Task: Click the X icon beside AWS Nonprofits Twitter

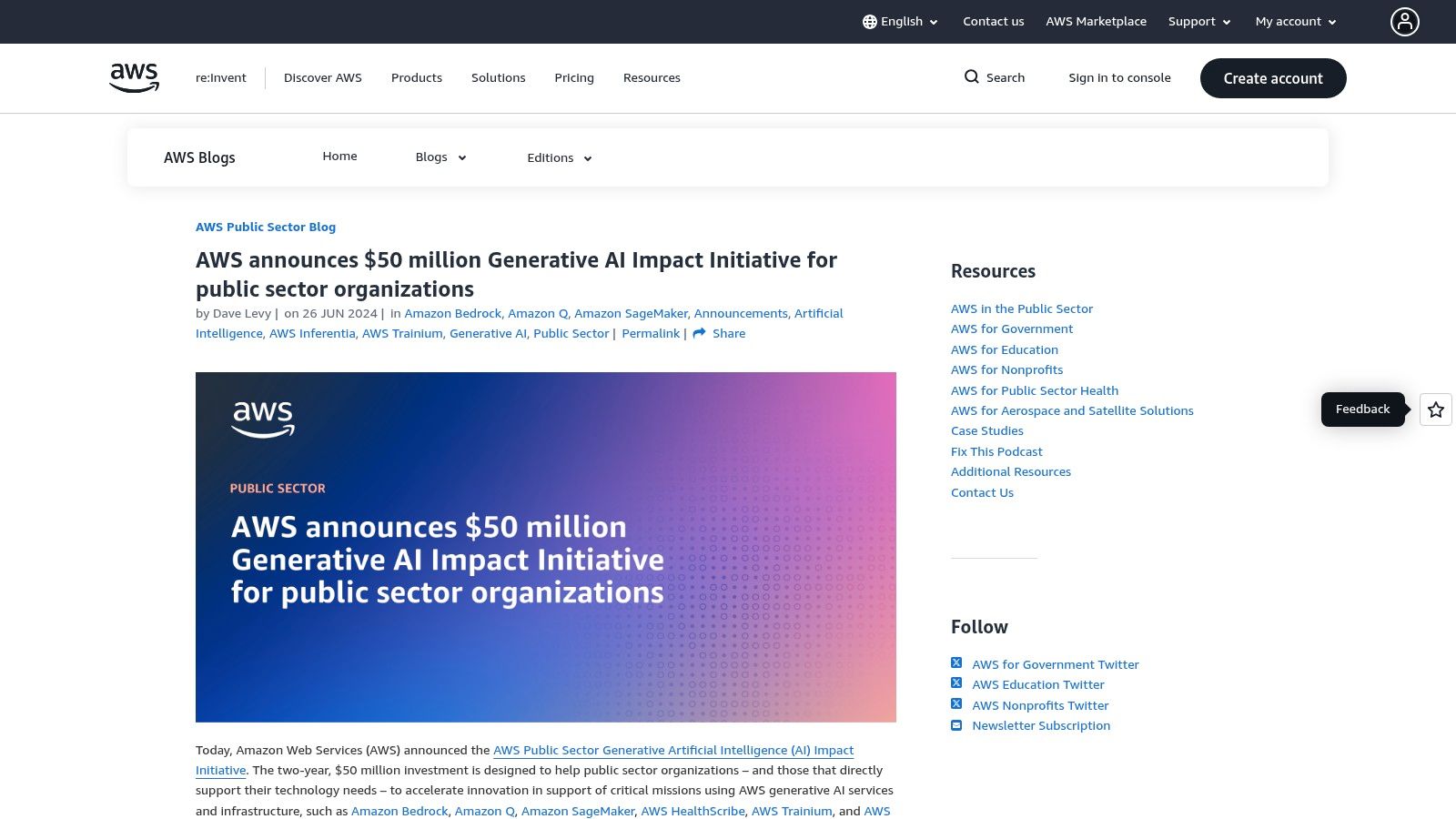Action: click(956, 703)
